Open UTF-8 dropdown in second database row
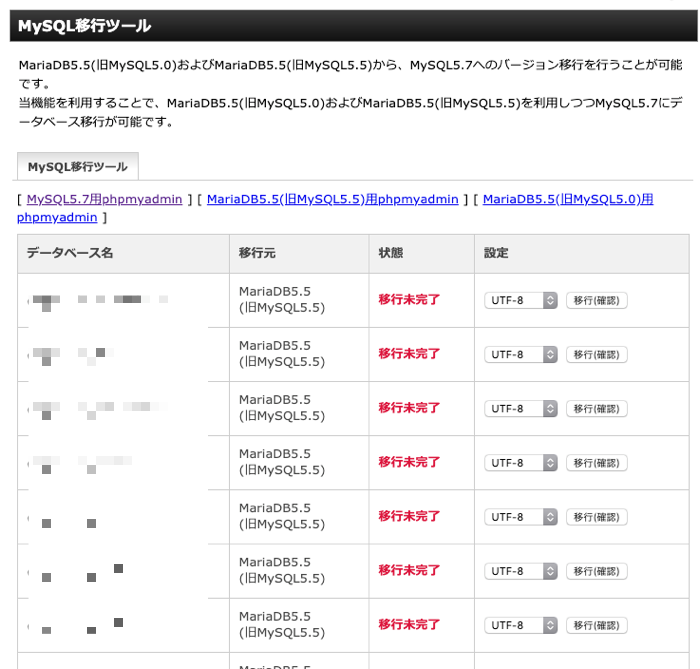The width and height of the screenshot is (700, 669). (521, 354)
